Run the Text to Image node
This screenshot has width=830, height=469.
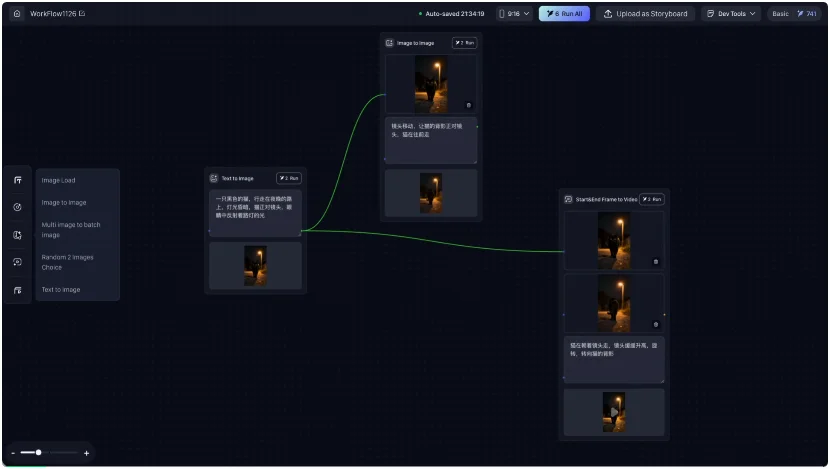[x=288, y=178]
